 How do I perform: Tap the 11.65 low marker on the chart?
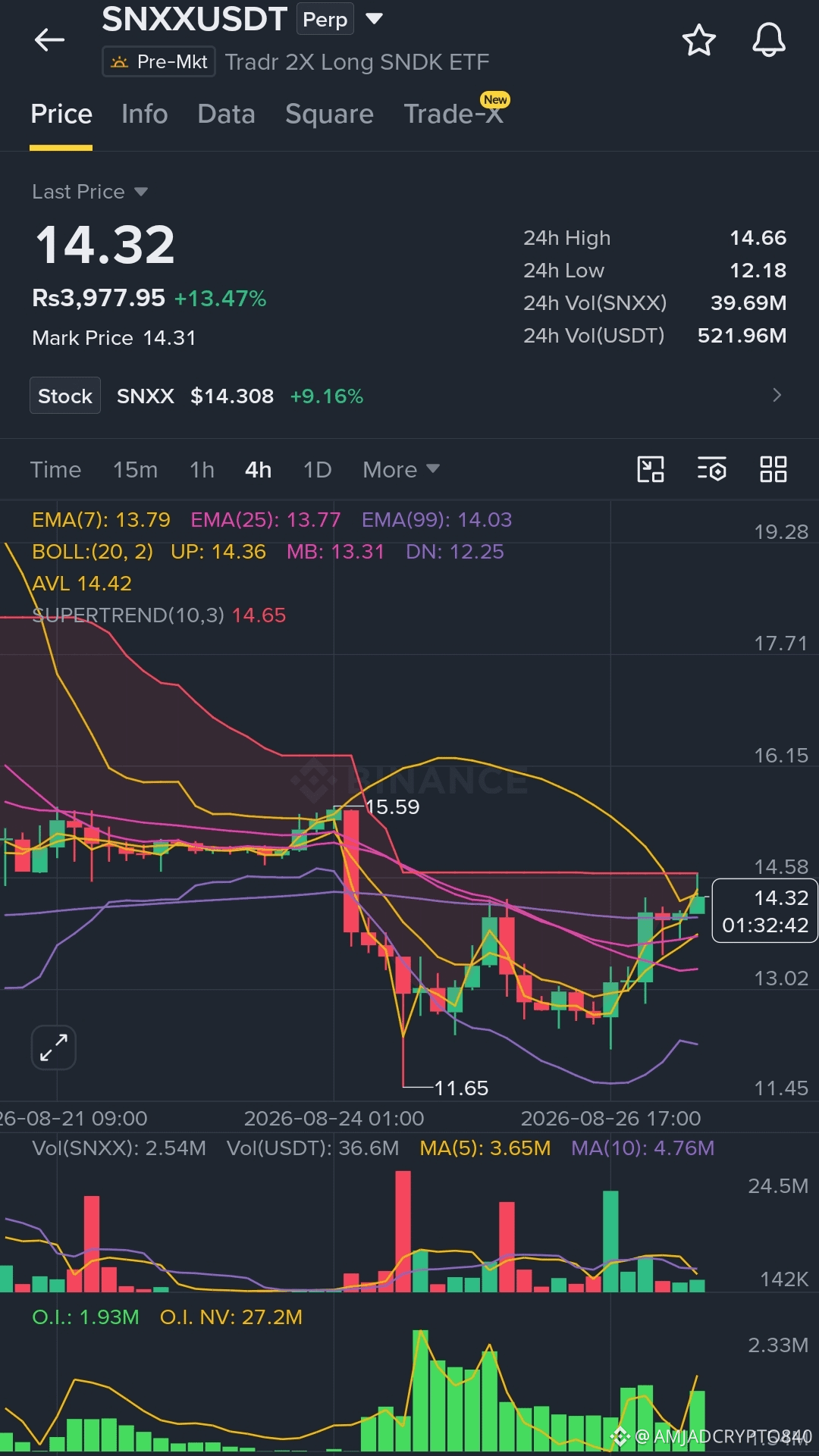pos(461,1088)
